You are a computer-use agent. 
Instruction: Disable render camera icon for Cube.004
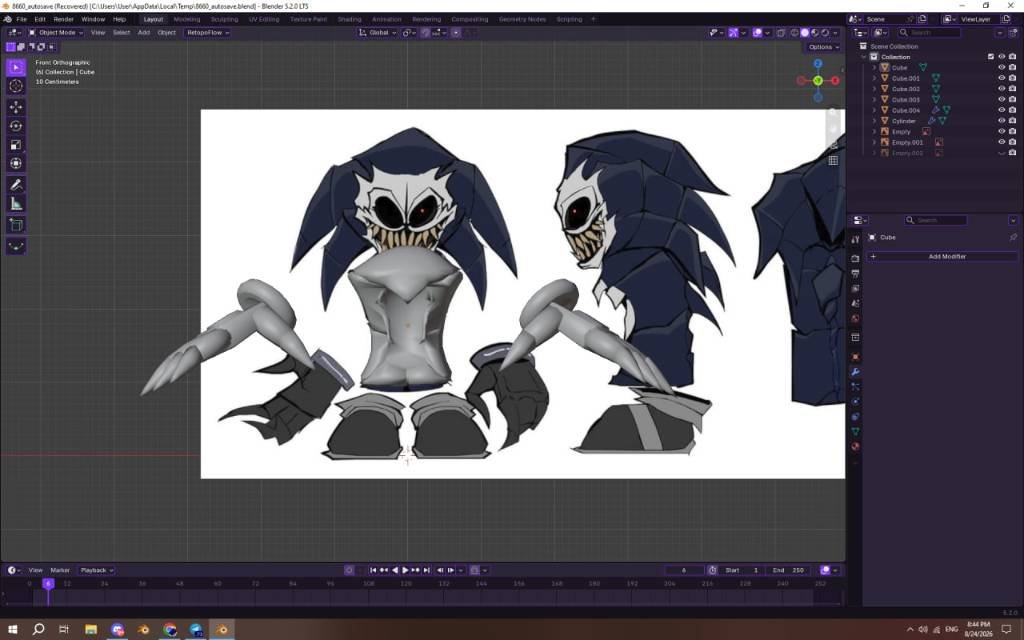1012,110
